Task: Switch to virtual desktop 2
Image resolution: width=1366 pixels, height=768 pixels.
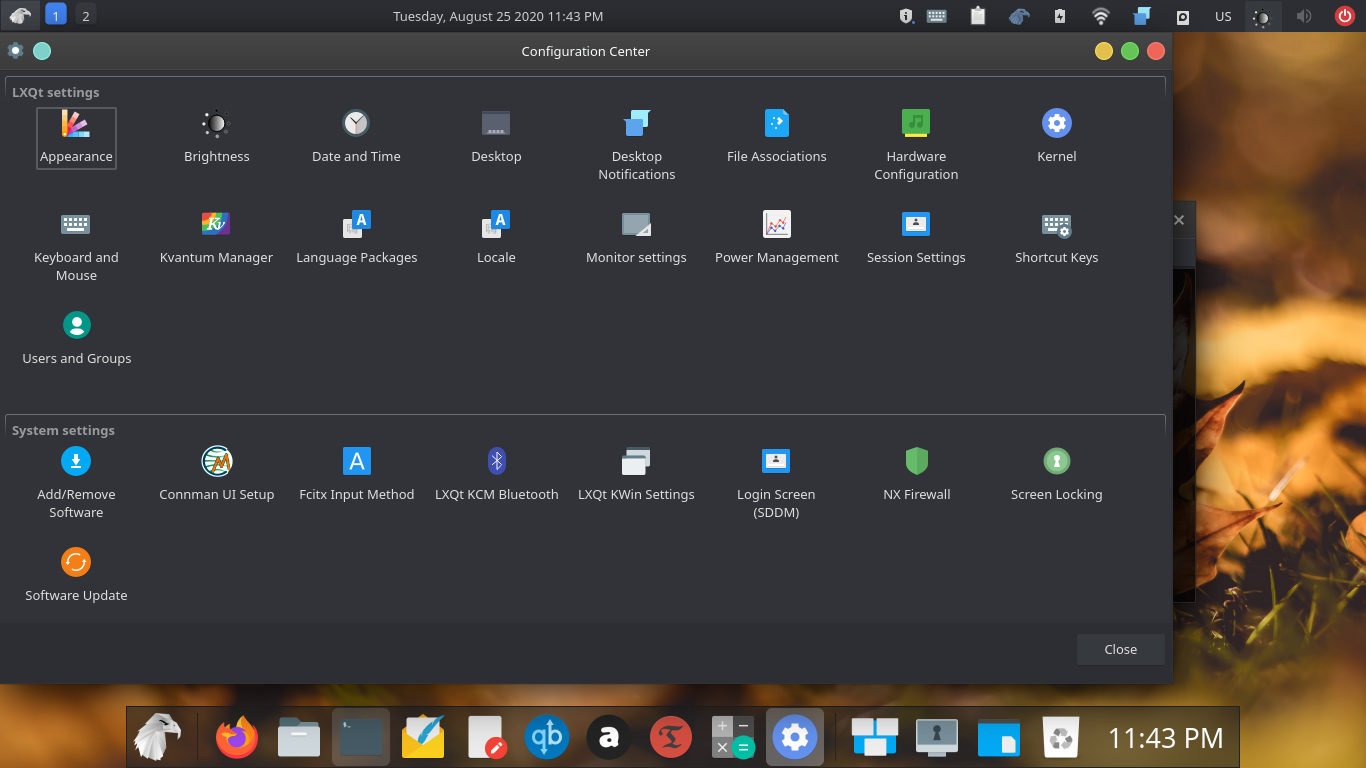Action: [86, 15]
